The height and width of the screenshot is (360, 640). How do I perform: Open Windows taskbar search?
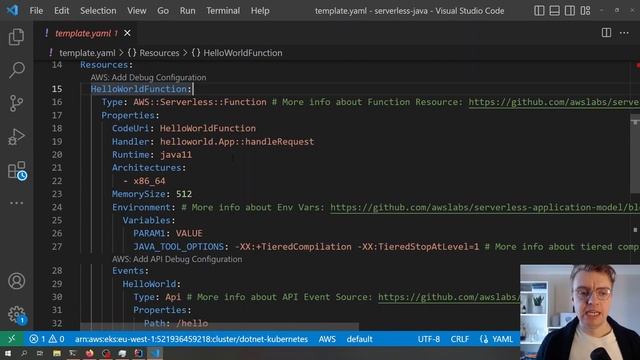[x=24, y=353]
